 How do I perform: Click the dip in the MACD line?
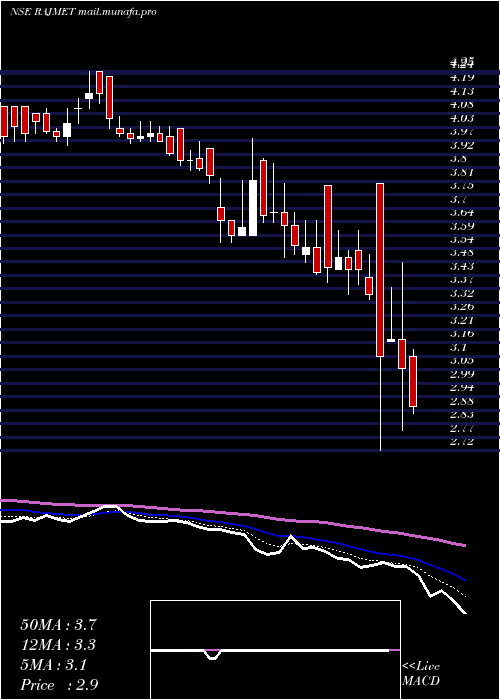coord(213,656)
